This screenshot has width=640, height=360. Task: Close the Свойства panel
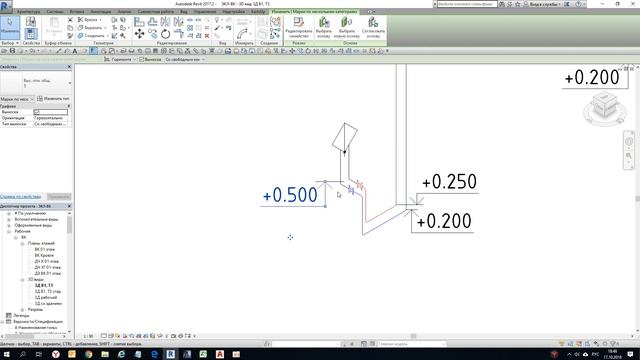click(69, 67)
